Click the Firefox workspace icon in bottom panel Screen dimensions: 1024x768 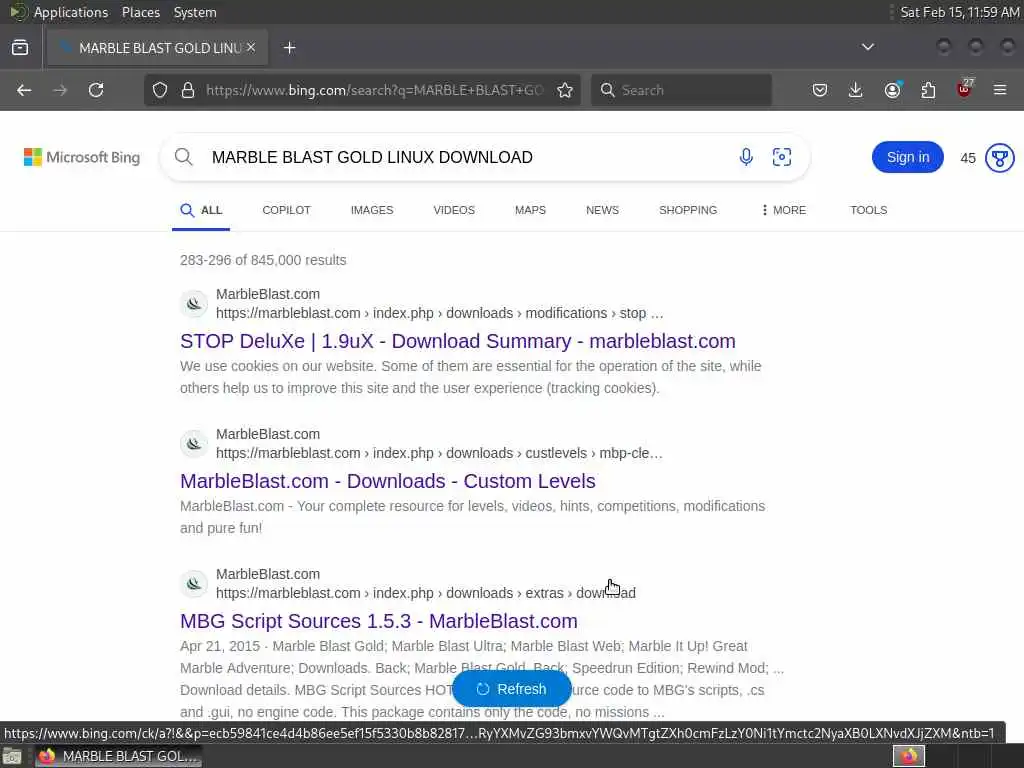point(909,756)
